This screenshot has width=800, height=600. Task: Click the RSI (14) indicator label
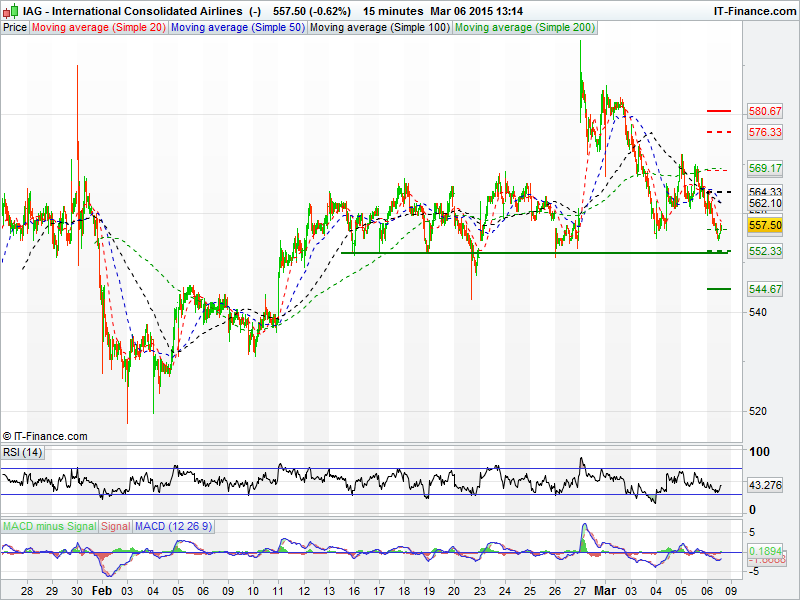[22, 453]
